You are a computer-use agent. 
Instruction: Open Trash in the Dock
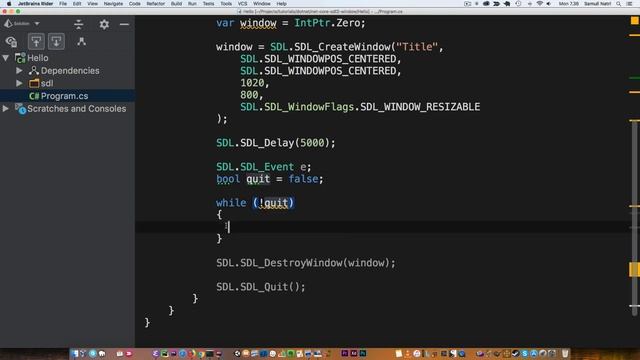(x=565, y=353)
